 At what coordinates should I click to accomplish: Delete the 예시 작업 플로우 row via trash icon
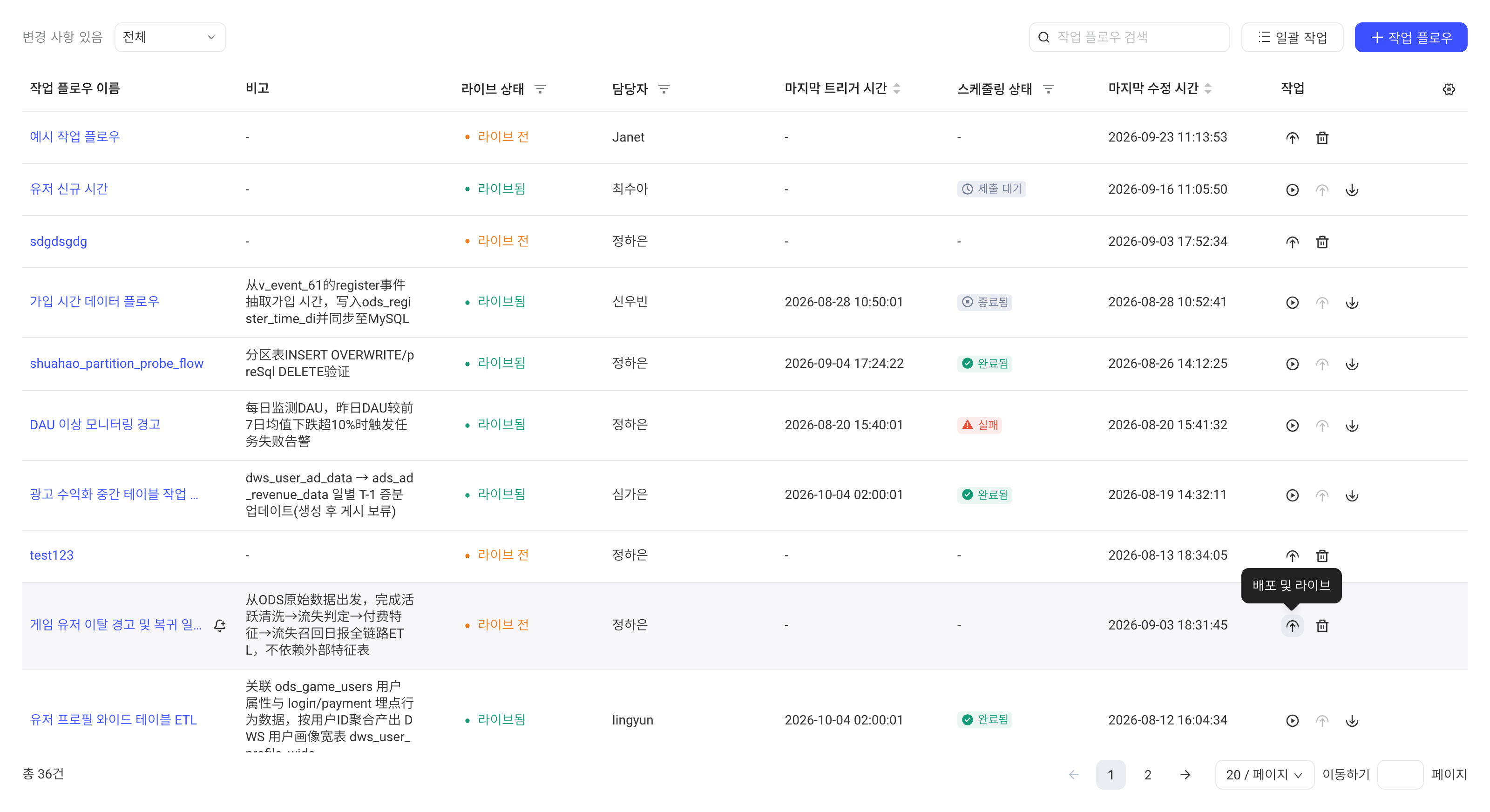click(x=1322, y=138)
